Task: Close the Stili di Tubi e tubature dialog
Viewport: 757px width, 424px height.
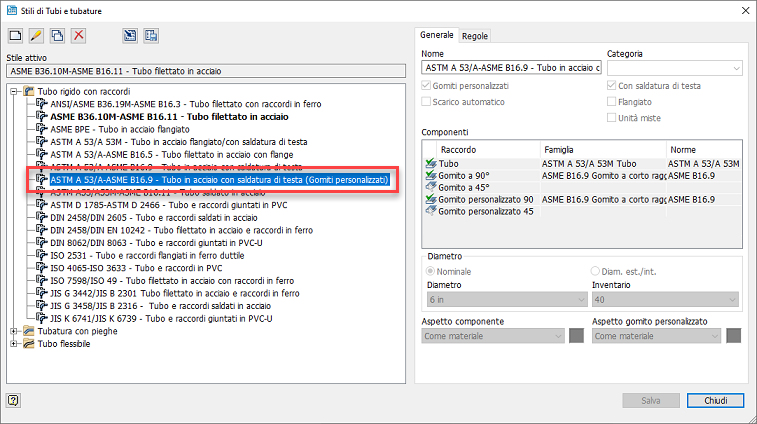Action: [x=745, y=10]
